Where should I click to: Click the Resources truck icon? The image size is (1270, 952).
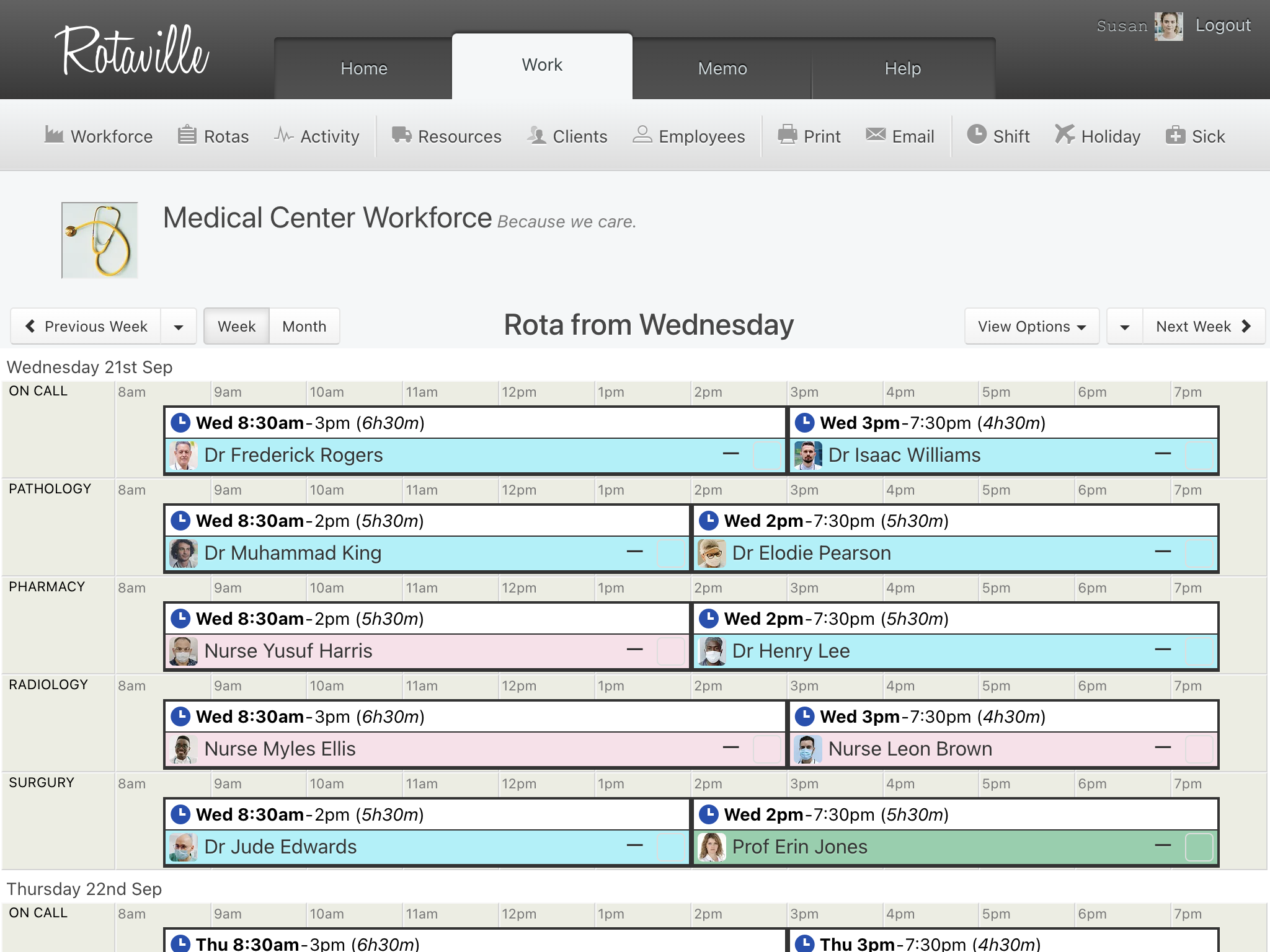point(401,134)
